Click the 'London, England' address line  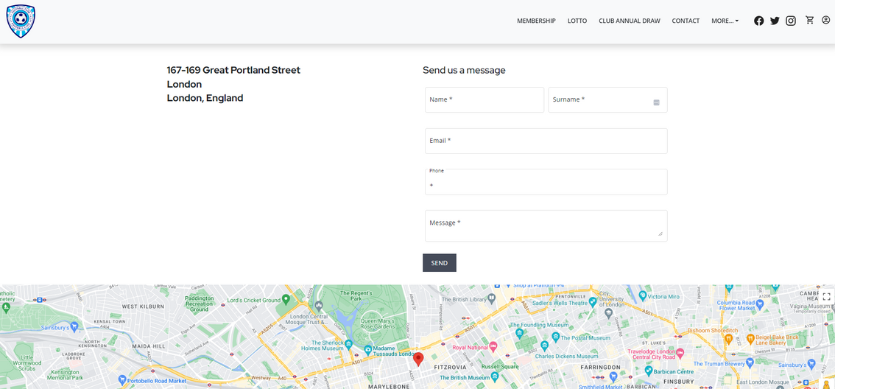coord(205,98)
